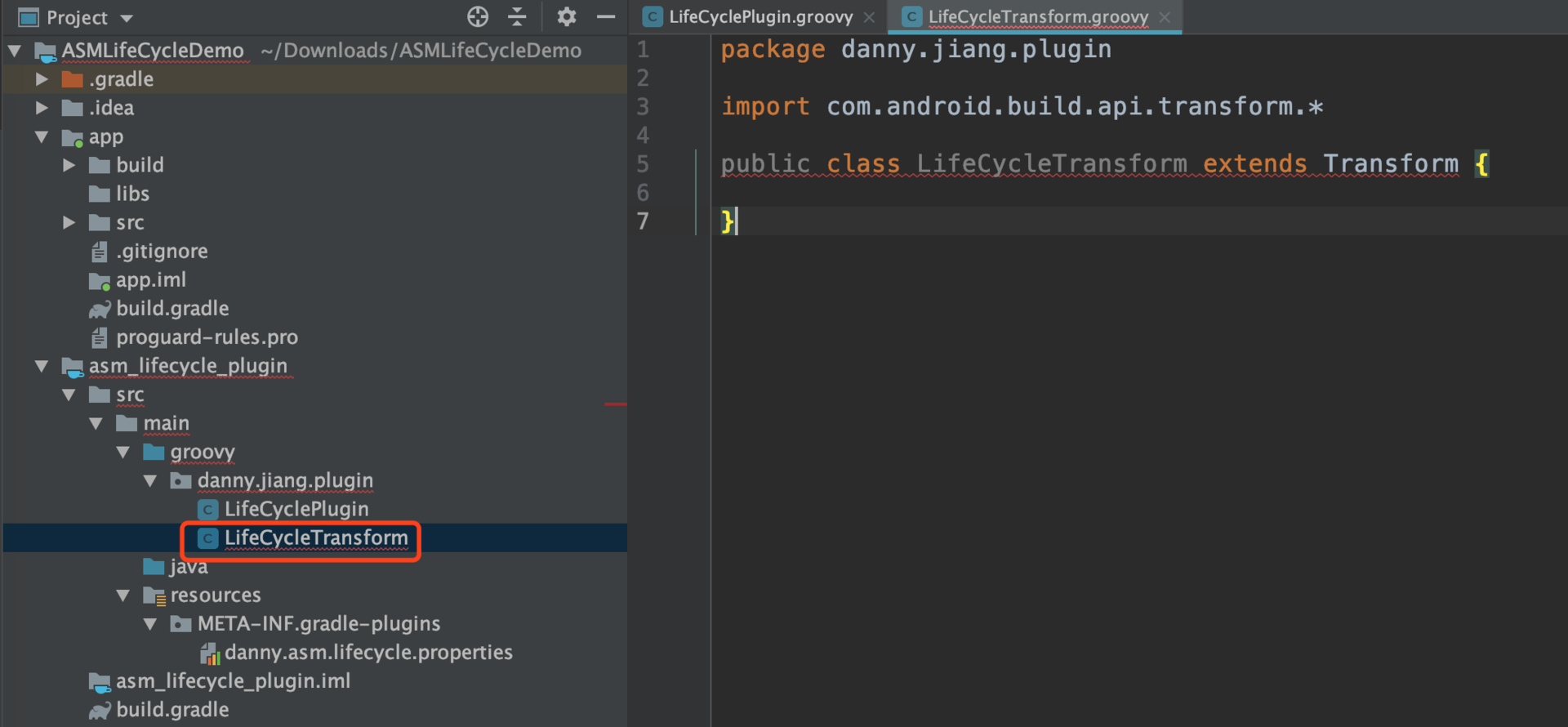
Task: Click the 'package' keyword in line 1
Action: pyautogui.click(x=773, y=50)
